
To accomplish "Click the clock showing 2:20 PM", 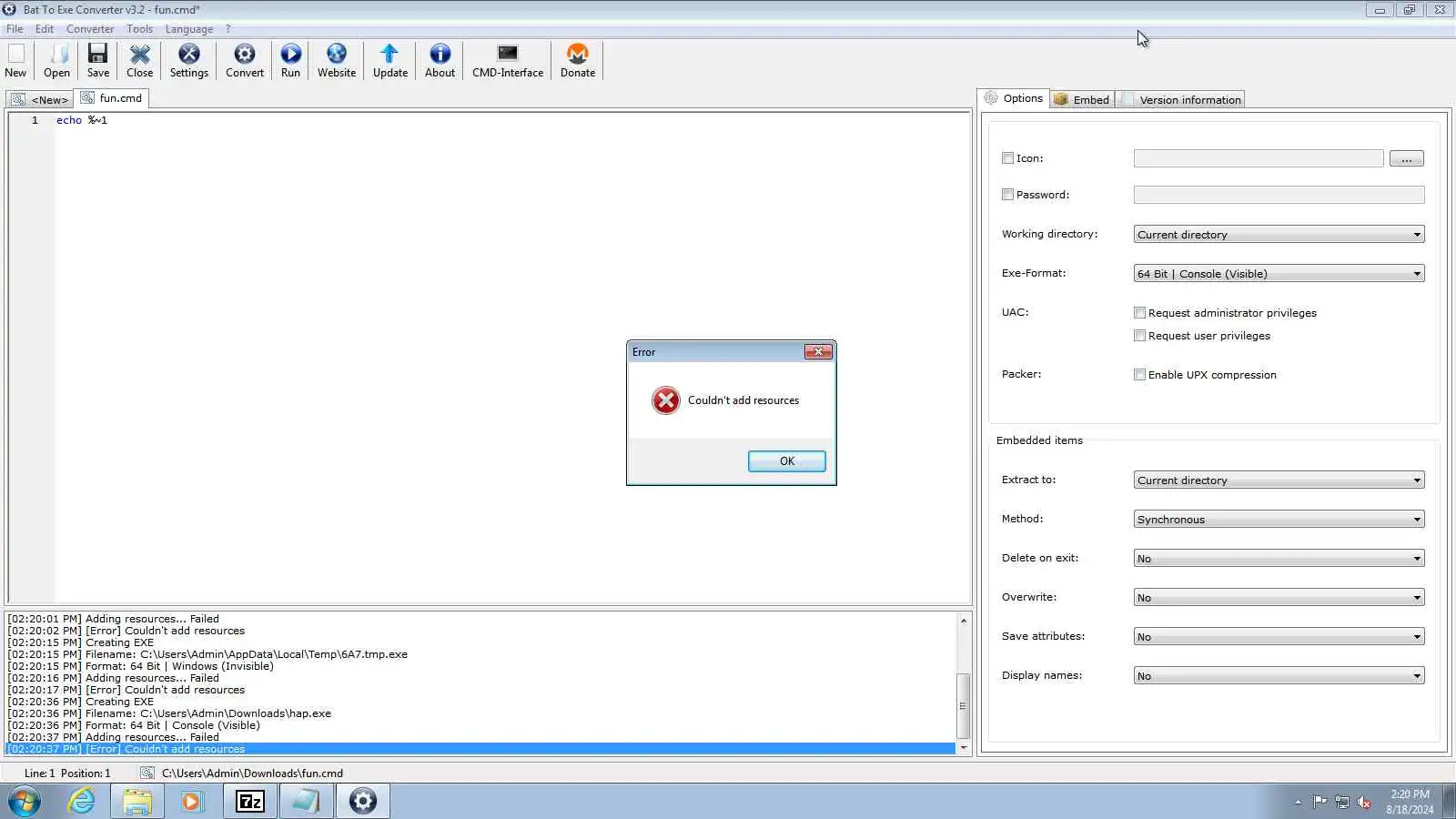I will click(x=1410, y=794).
